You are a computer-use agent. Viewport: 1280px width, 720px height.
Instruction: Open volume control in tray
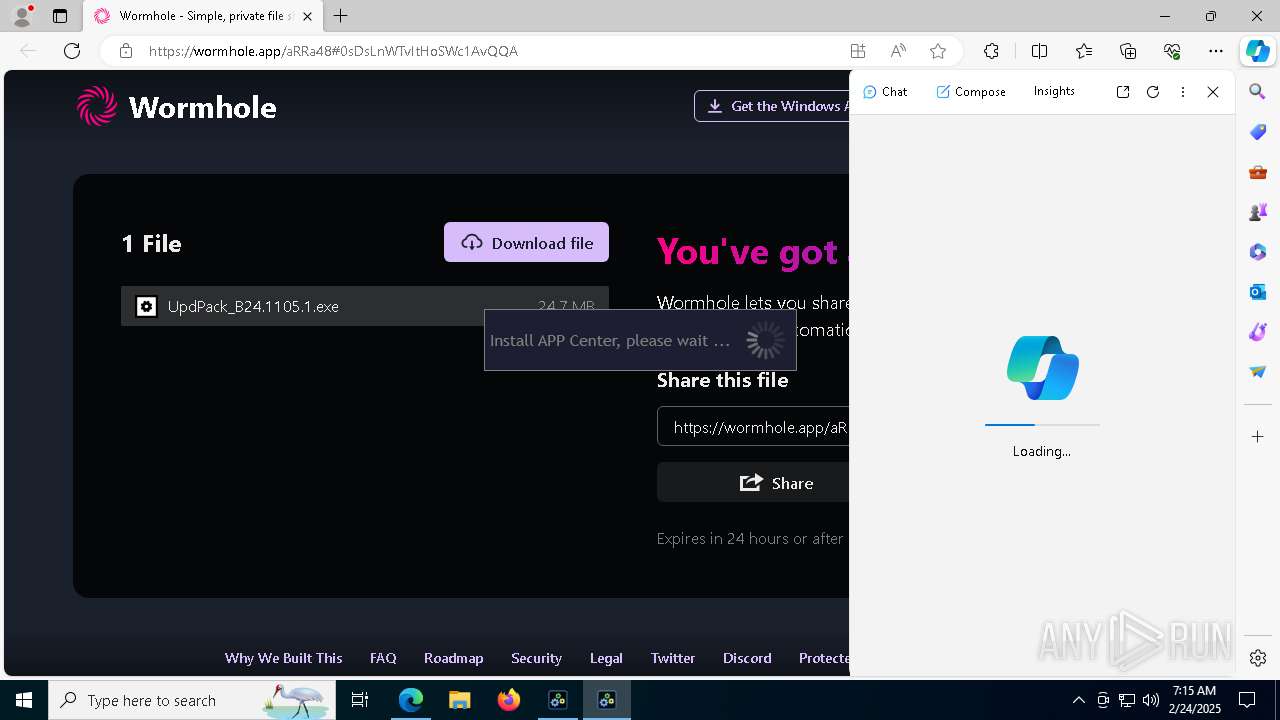tap(1151, 700)
